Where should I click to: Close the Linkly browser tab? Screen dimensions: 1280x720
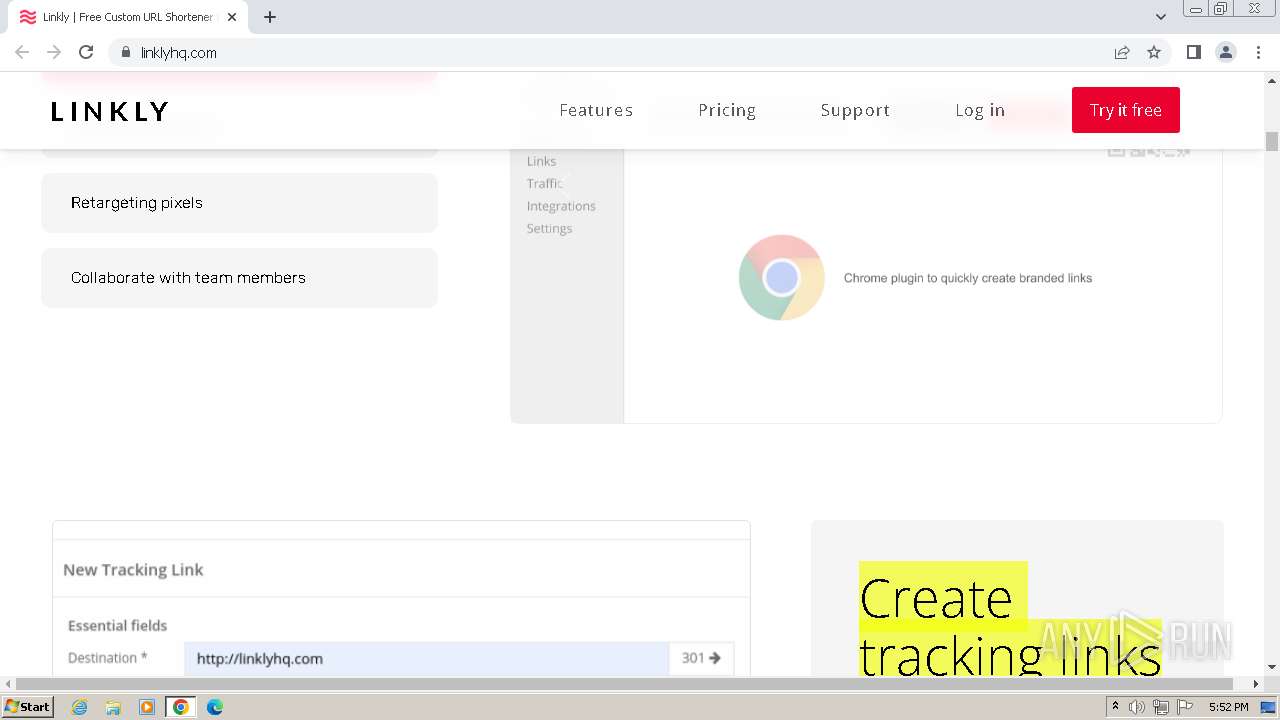(x=232, y=17)
